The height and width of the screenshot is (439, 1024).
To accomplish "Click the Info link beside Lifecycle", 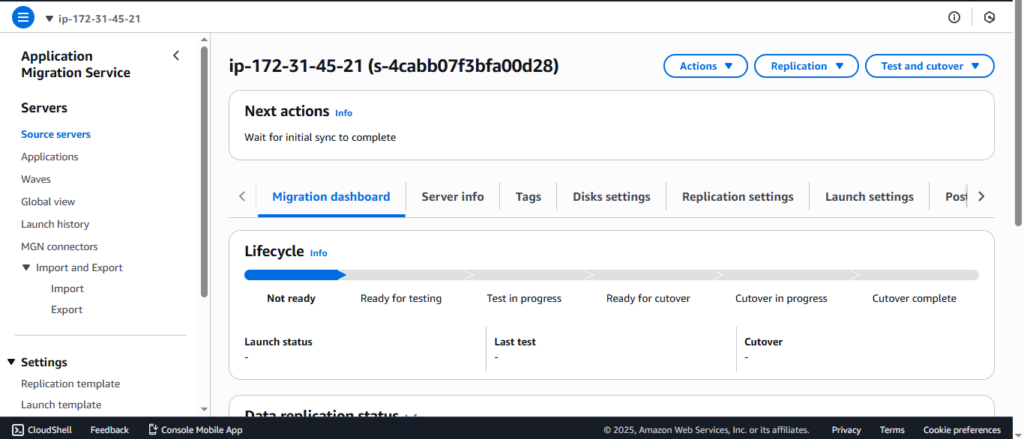I will point(319,253).
